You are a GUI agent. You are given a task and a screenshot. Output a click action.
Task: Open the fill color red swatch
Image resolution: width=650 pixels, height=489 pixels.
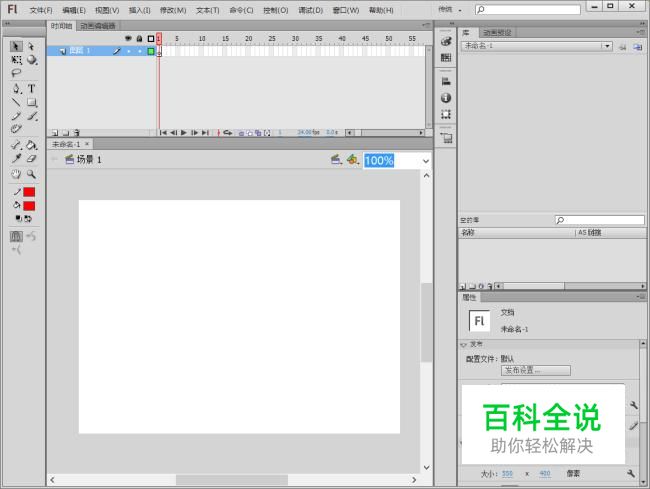[x=29, y=206]
